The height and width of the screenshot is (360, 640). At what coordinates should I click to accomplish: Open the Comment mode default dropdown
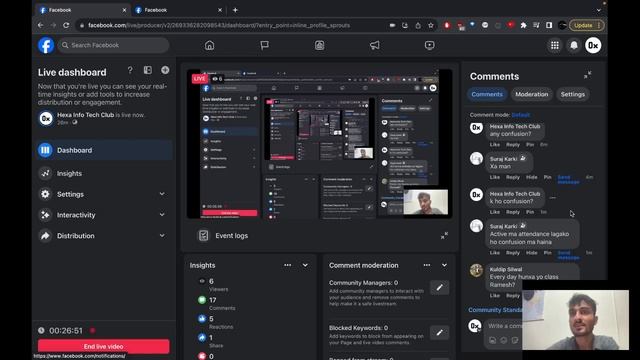point(521,115)
